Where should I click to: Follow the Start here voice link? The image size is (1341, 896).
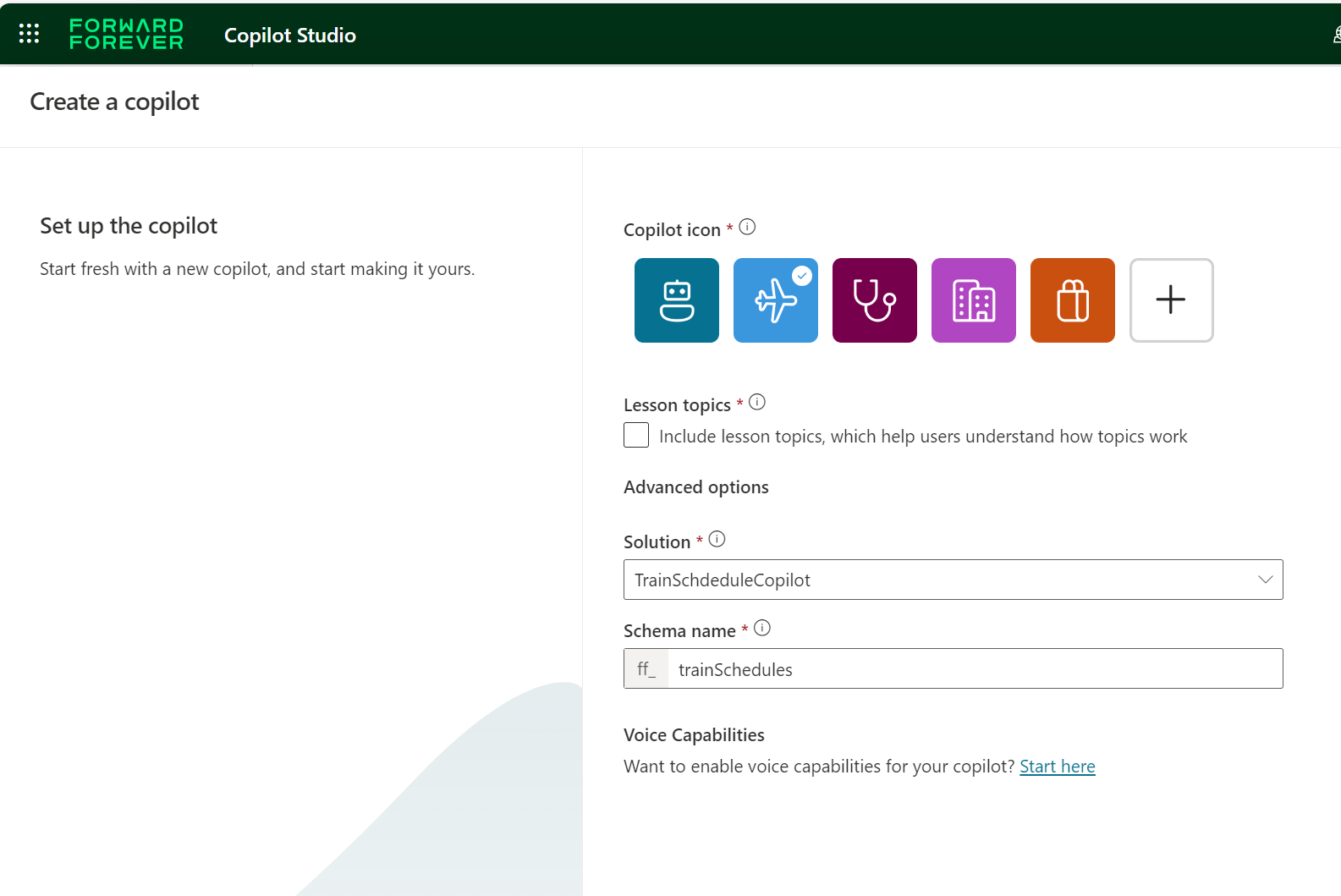coord(1057,767)
